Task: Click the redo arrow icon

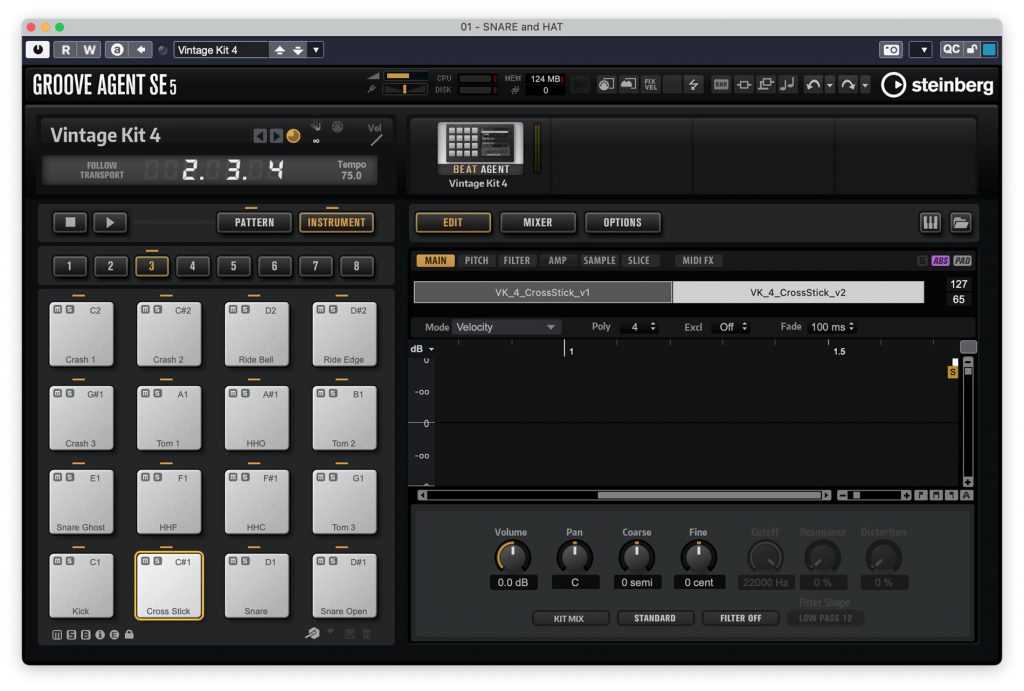Action: (848, 85)
